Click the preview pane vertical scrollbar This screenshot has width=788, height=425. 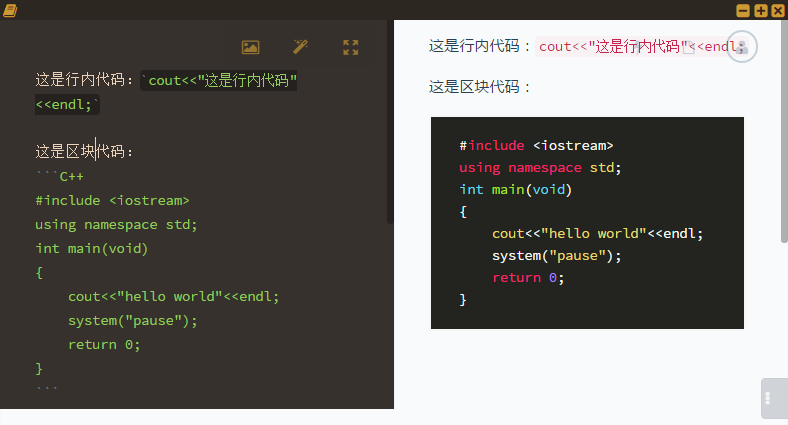click(x=784, y=132)
